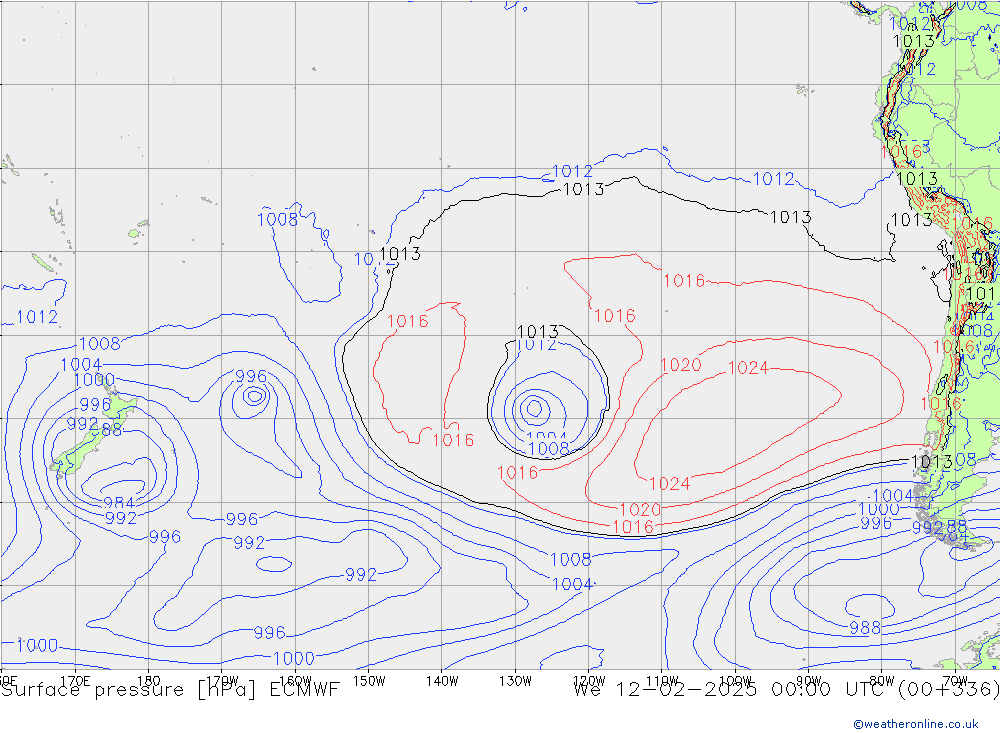Click the black 1013 label atop central low

pos(538,332)
